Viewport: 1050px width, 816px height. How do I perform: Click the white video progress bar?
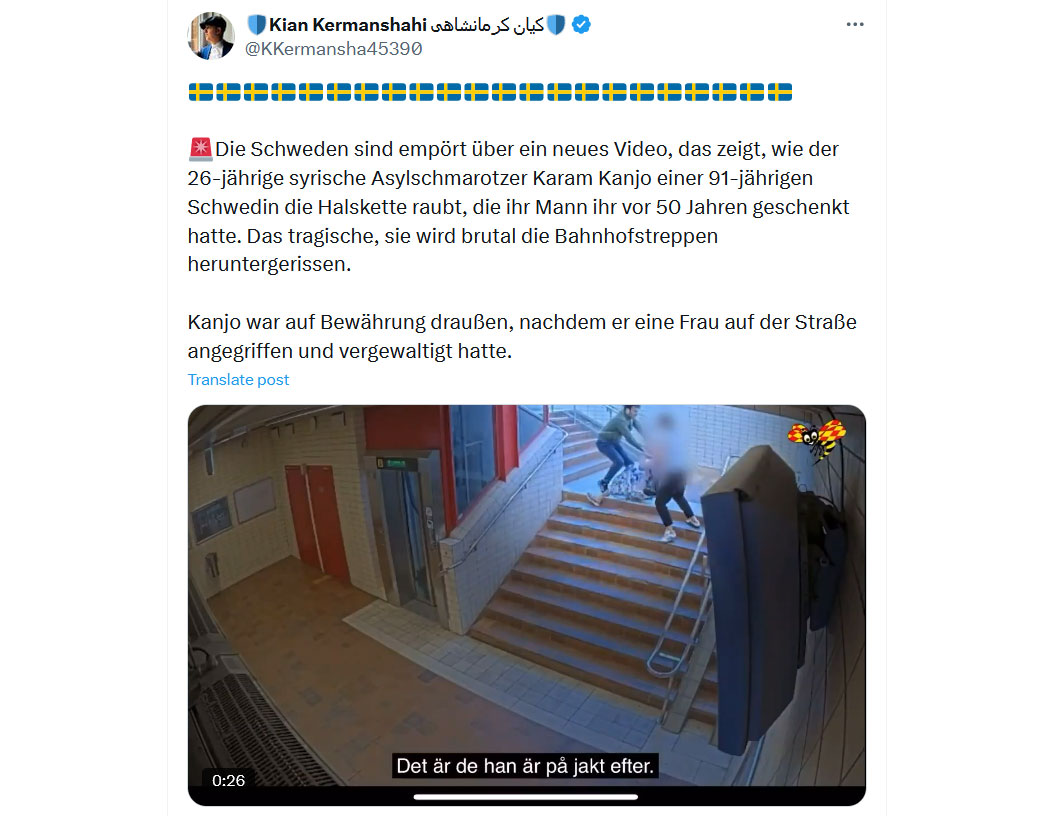pos(526,797)
